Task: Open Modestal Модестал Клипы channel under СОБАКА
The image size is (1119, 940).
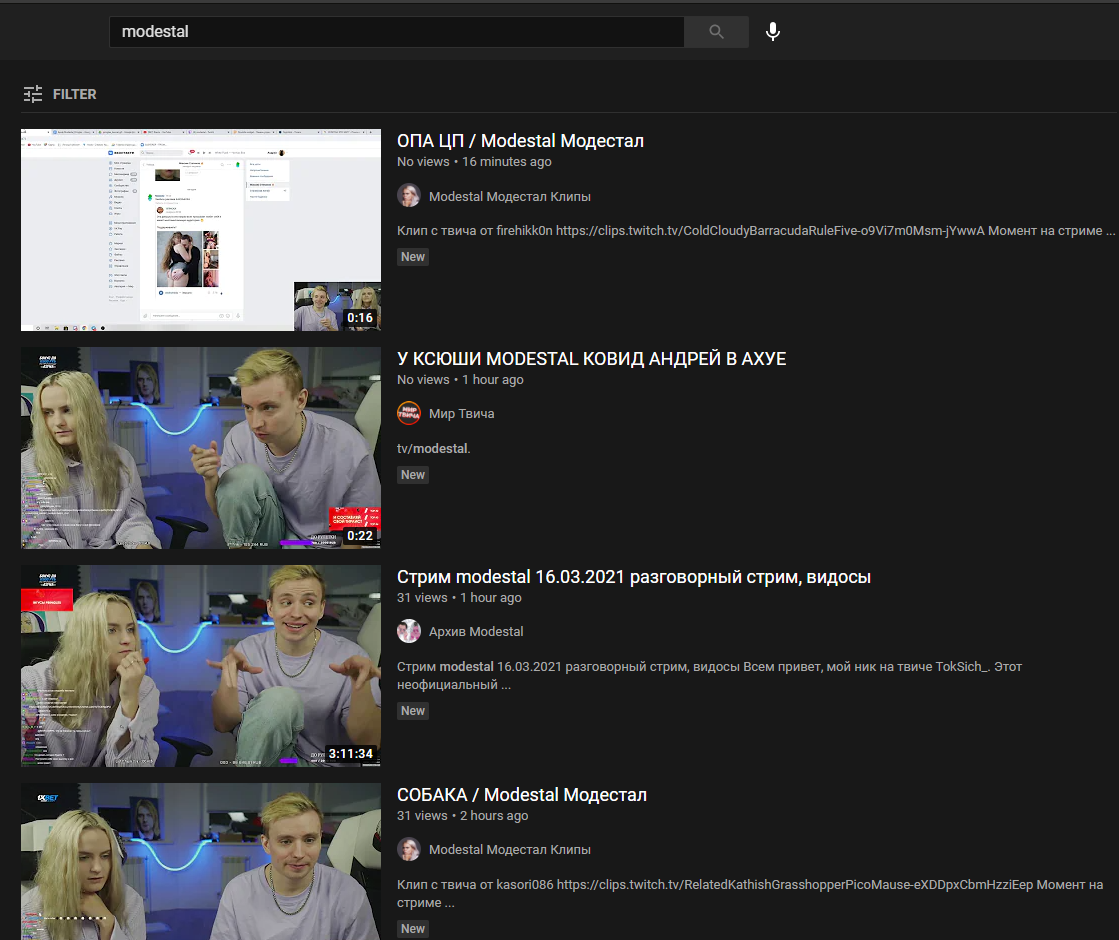Action: pyautogui.click(x=510, y=849)
